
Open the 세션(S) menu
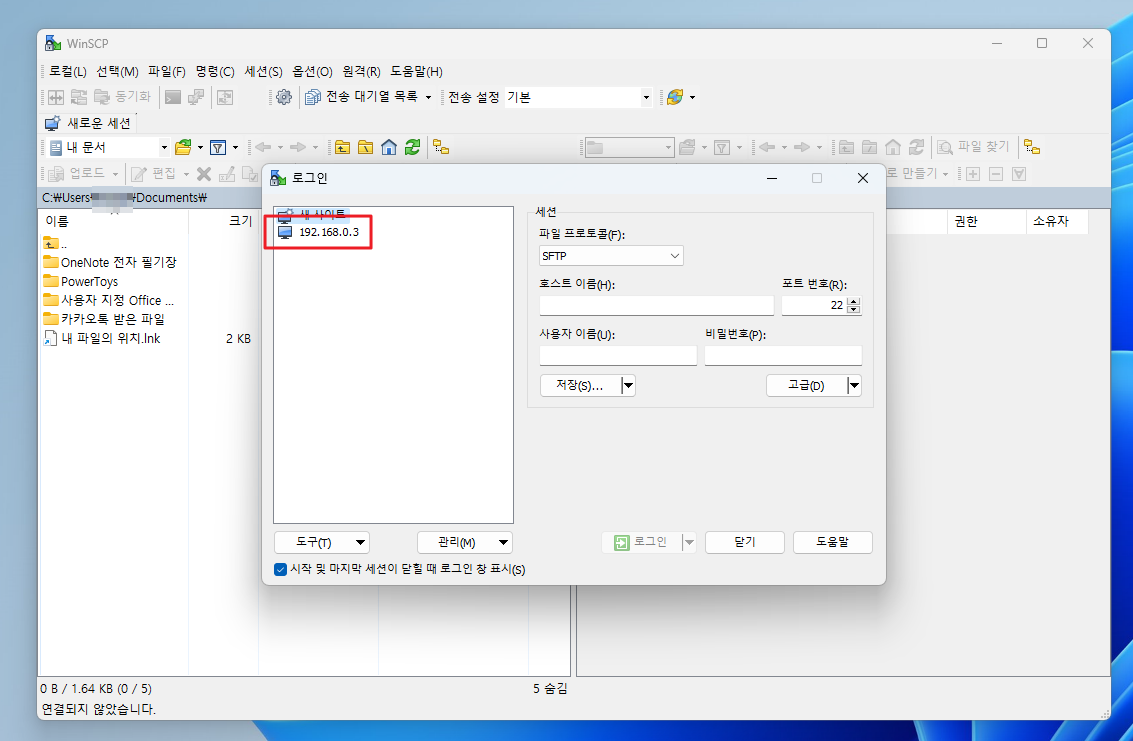263,71
